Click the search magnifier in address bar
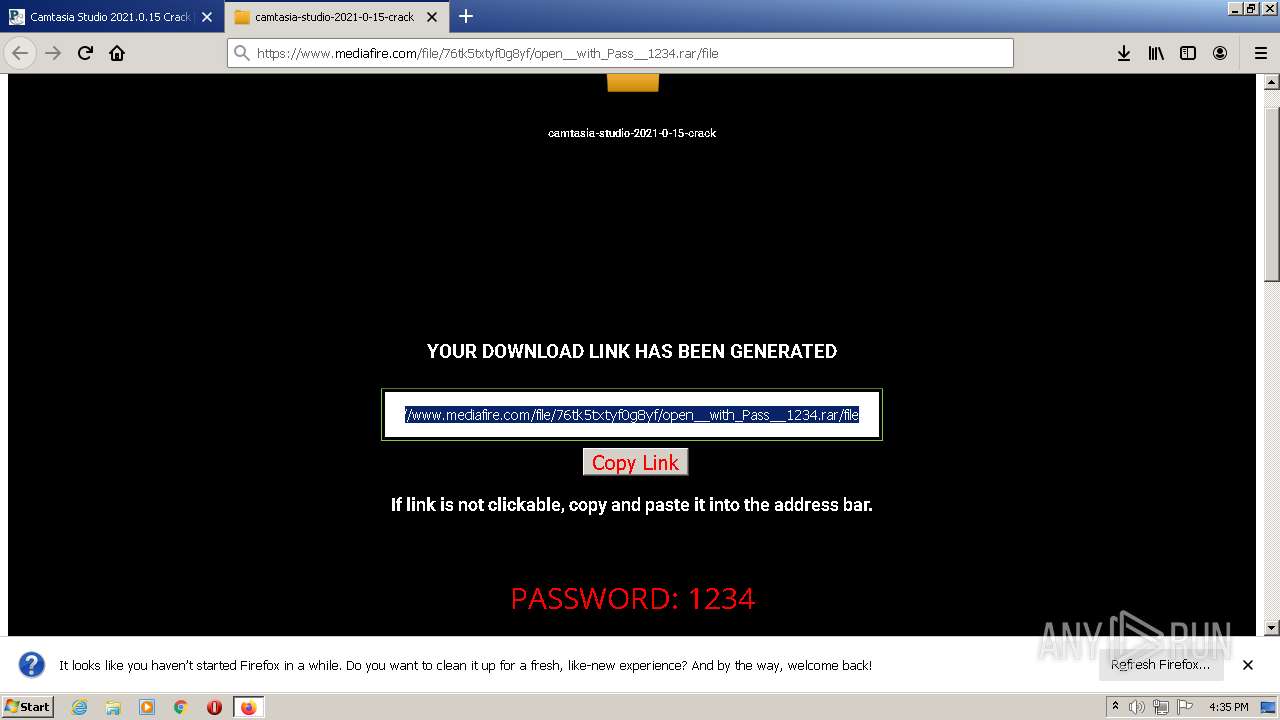Screen dimensions: 1280x720 (x=241, y=53)
